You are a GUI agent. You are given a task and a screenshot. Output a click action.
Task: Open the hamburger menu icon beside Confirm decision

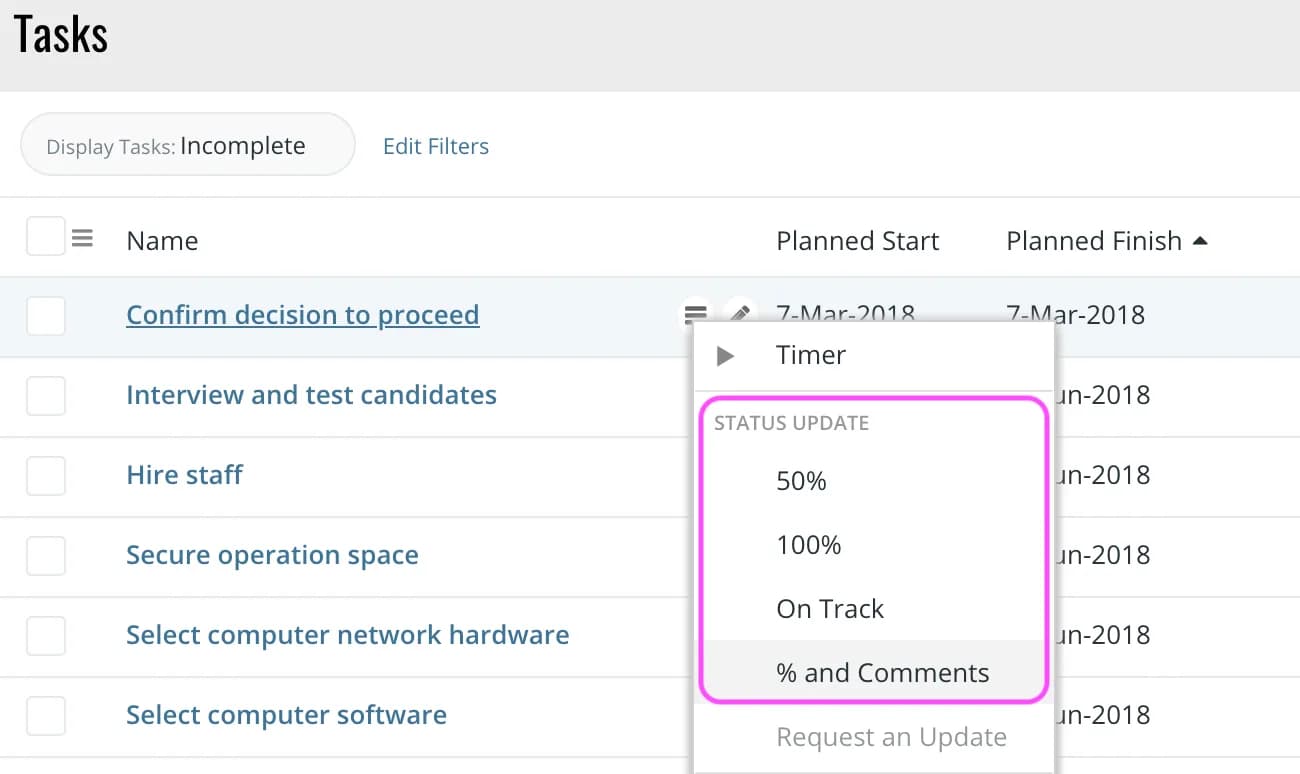click(694, 314)
